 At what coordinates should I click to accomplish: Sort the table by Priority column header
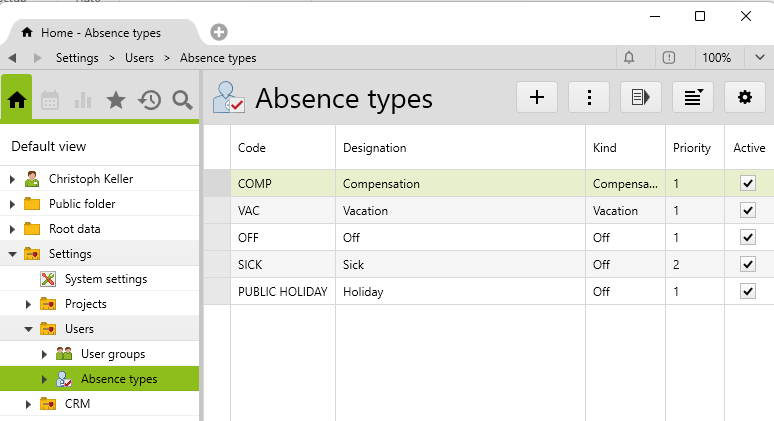point(691,148)
